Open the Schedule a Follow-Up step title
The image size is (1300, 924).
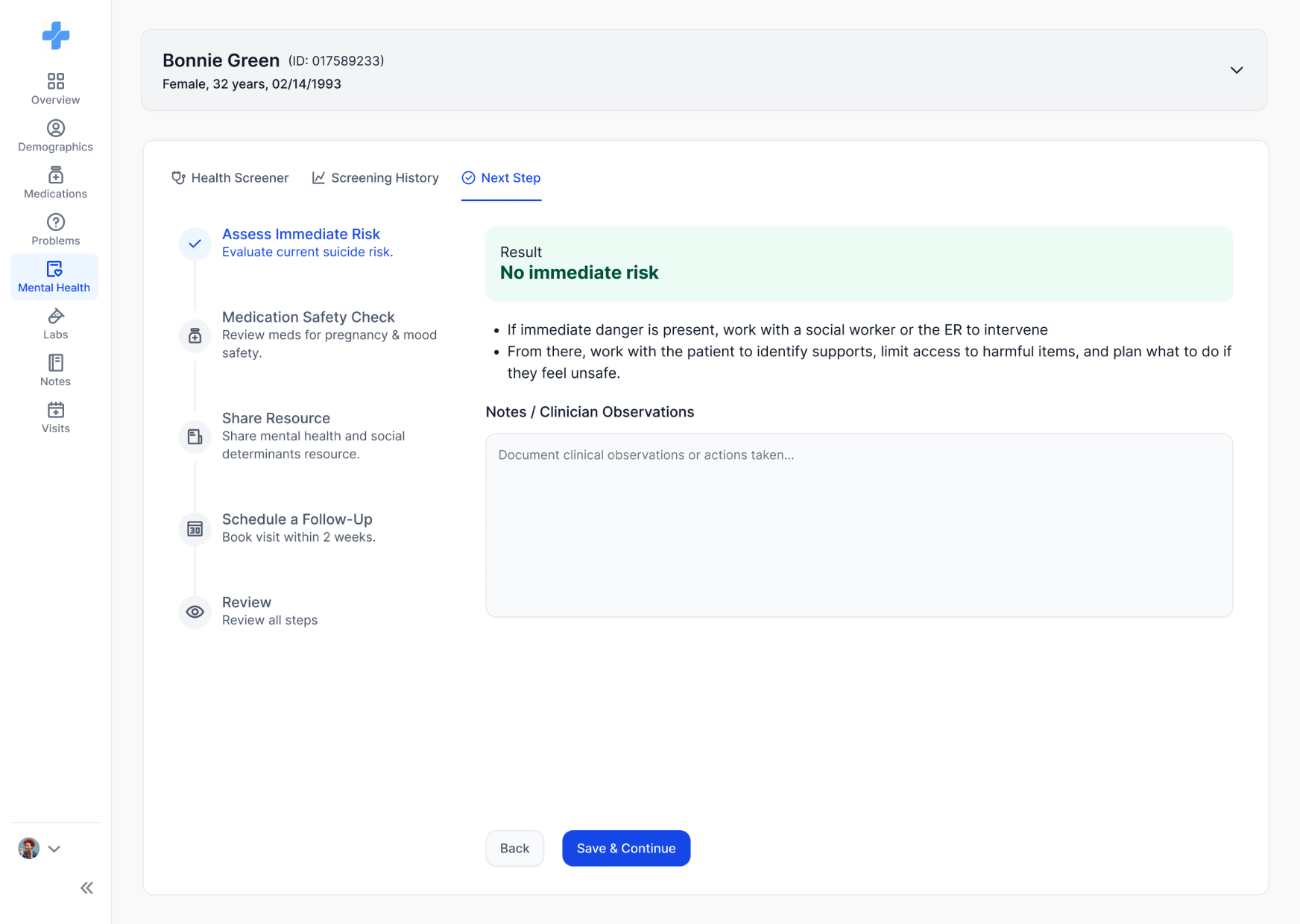point(297,519)
